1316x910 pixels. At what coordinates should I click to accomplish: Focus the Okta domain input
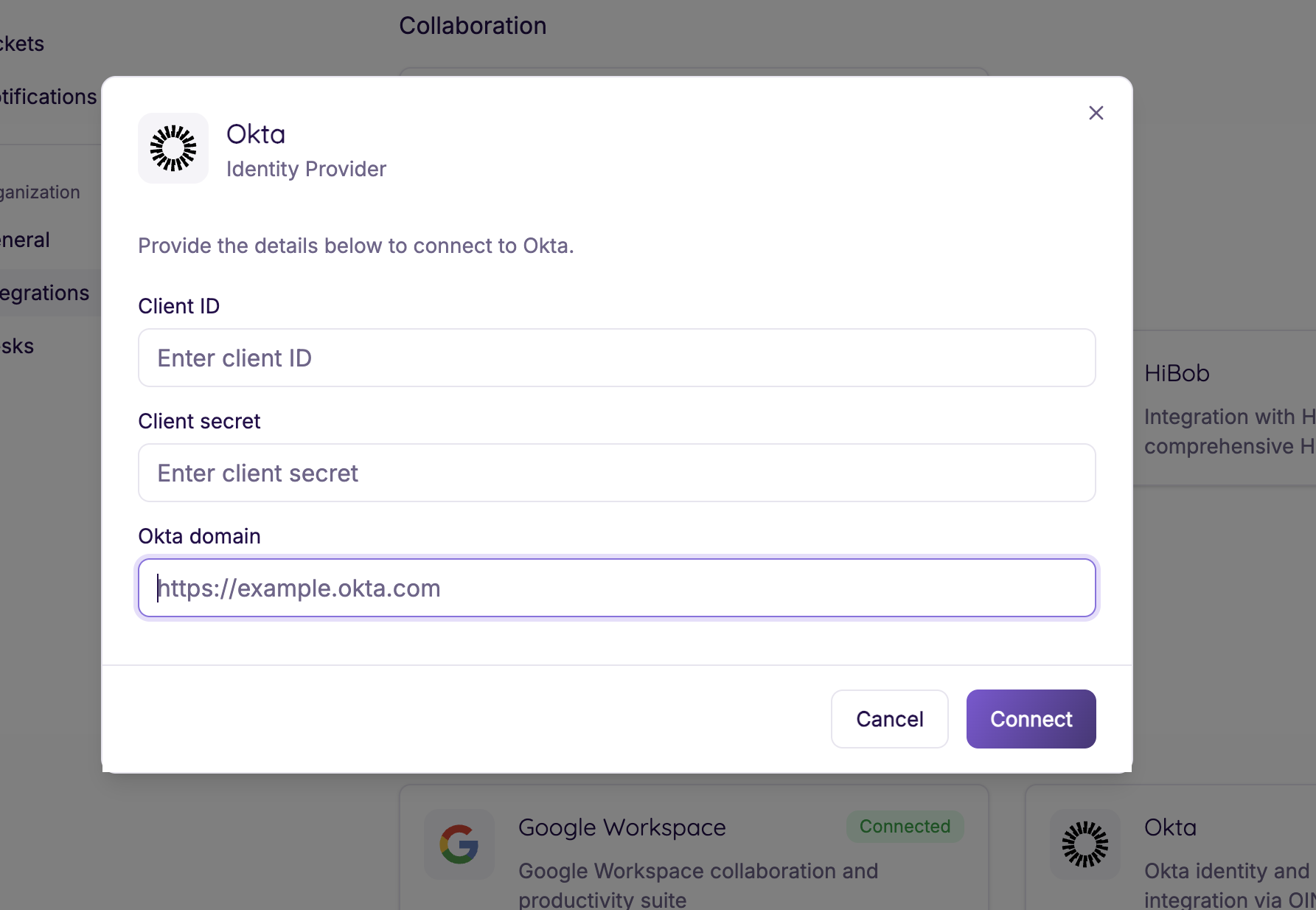[x=616, y=587]
